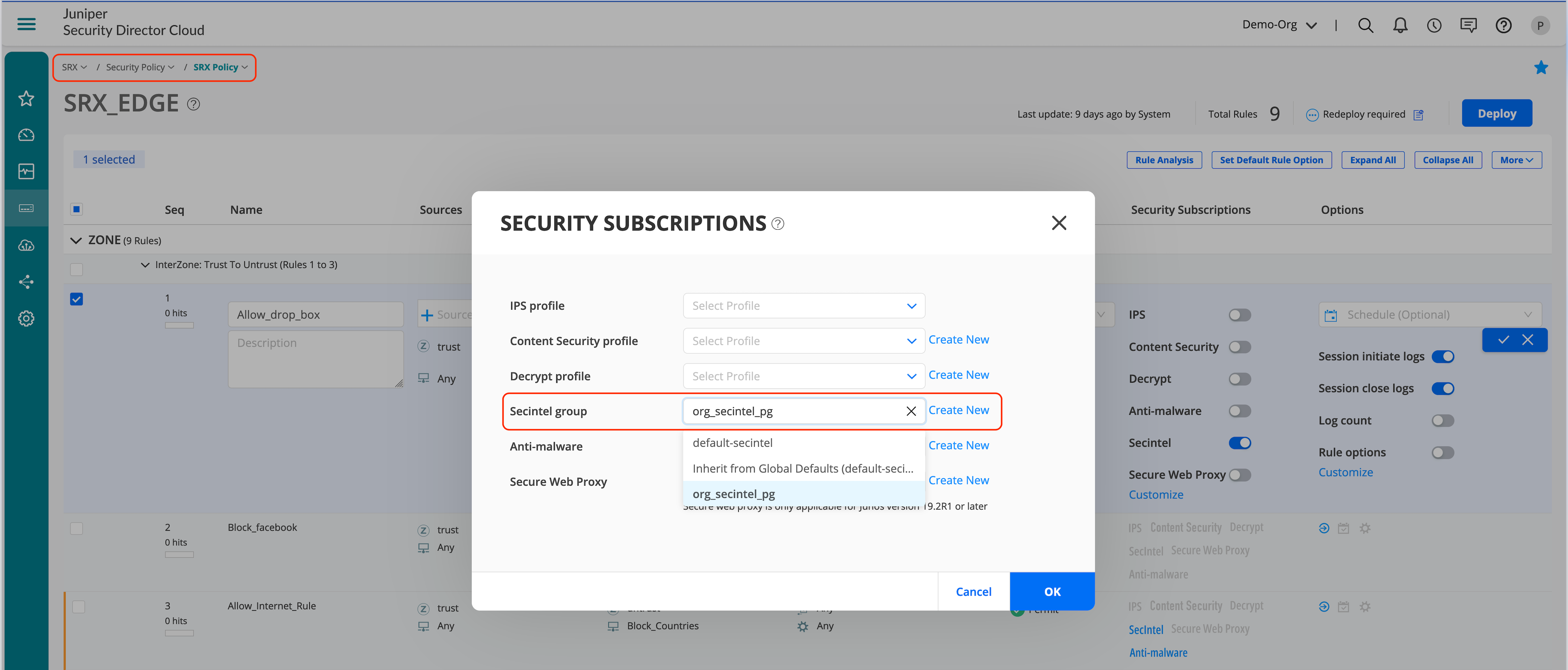1568x670 pixels.
Task: Open the hamburger navigation menu
Action: coord(26,24)
